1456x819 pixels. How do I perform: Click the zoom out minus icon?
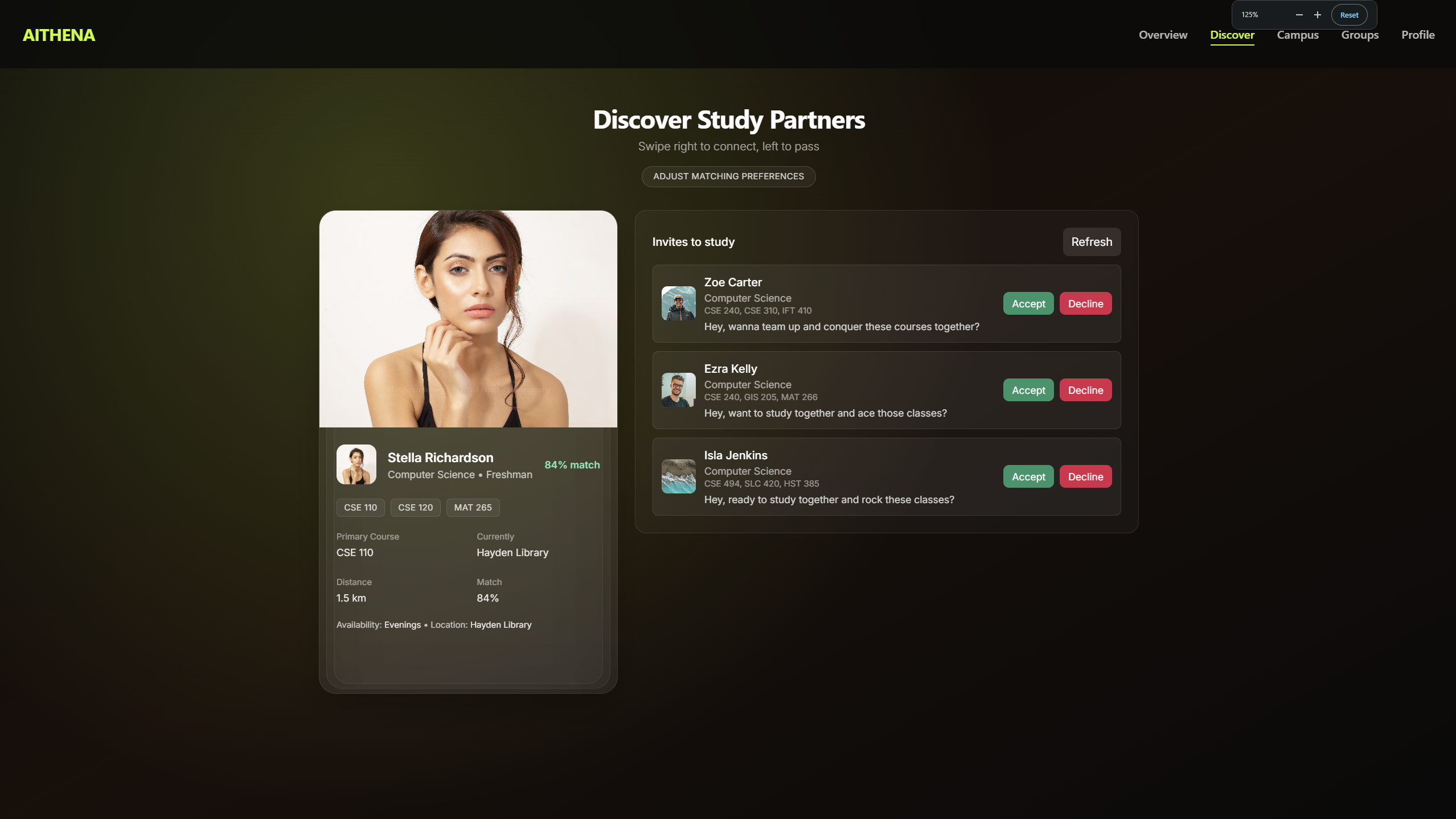point(1299,15)
